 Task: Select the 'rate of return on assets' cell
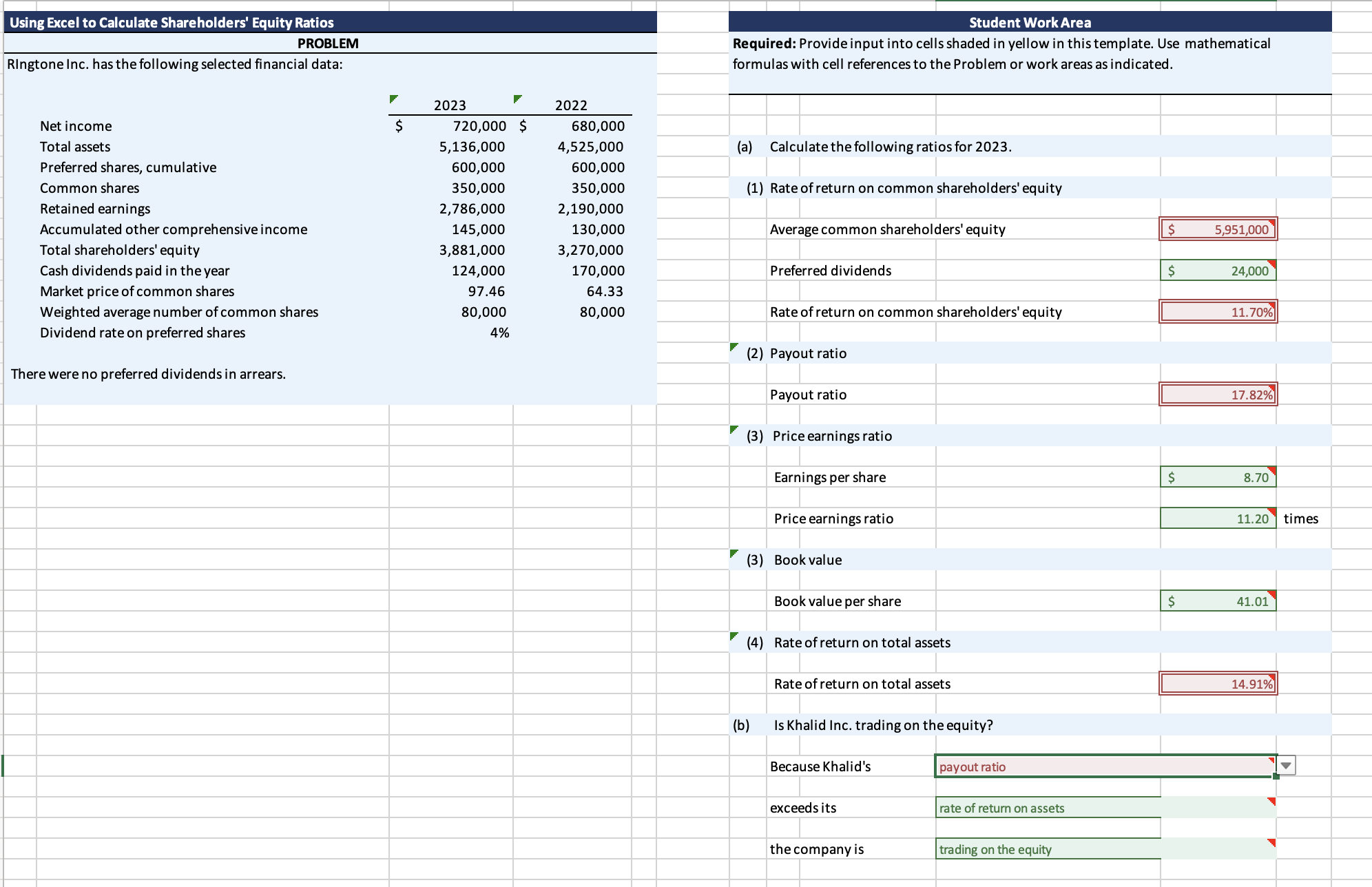[1105, 808]
